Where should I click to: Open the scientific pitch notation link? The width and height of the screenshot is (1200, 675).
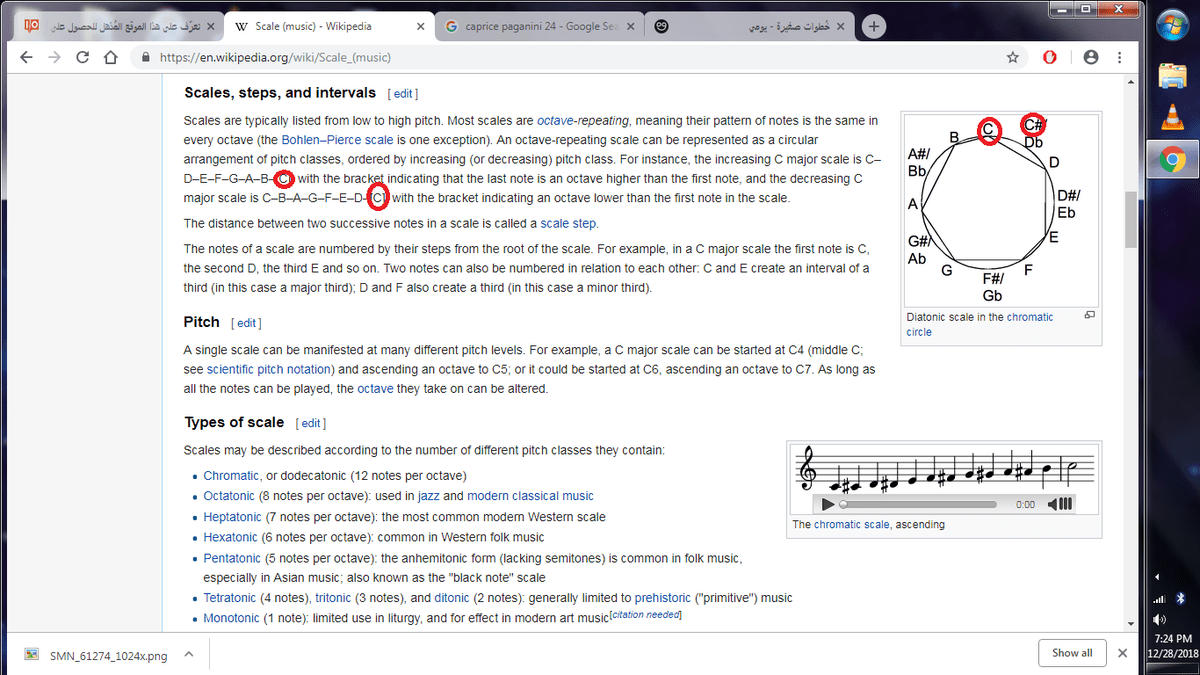[x=268, y=369]
